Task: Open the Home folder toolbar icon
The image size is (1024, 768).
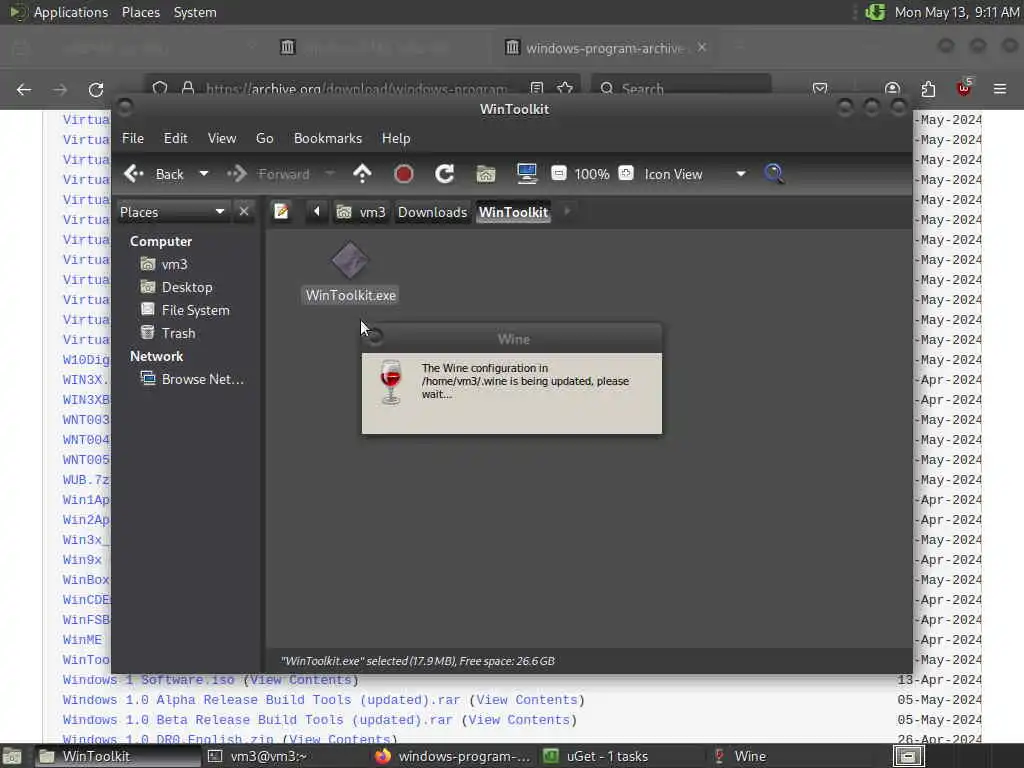Action: tap(486, 174)
